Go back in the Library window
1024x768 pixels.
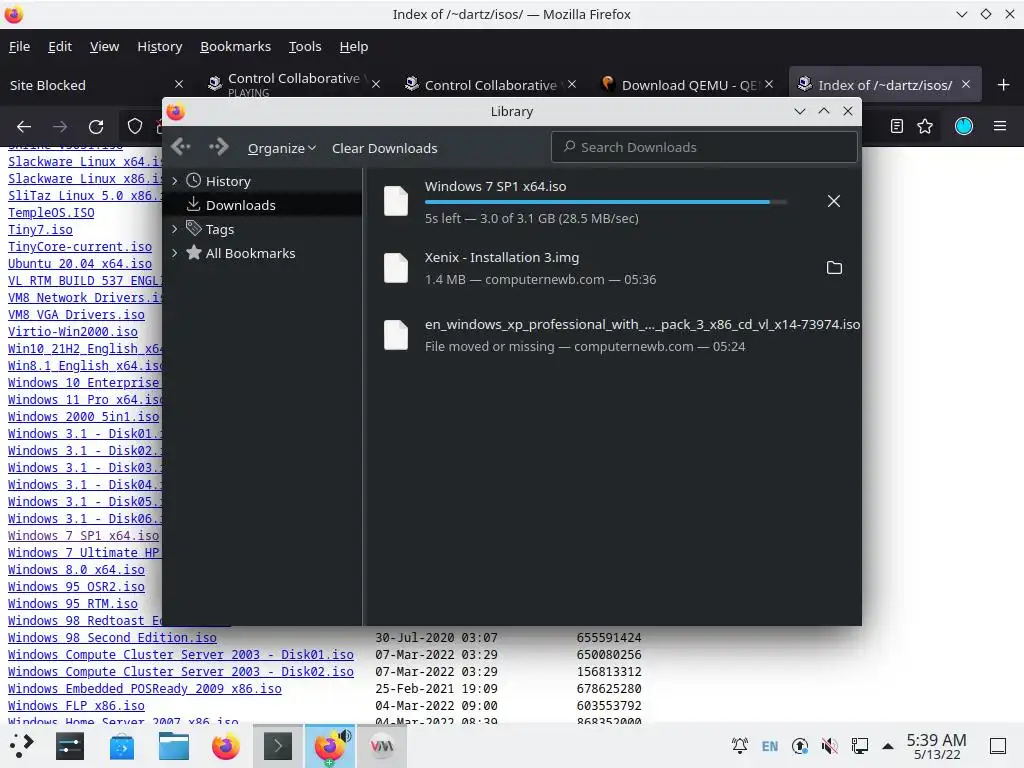(x=181, y=147)
